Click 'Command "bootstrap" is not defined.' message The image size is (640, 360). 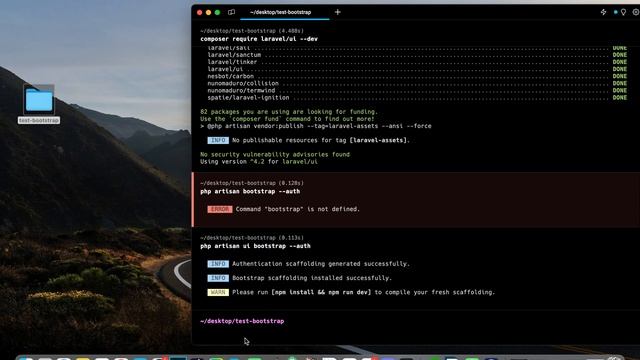click(298, 209)
